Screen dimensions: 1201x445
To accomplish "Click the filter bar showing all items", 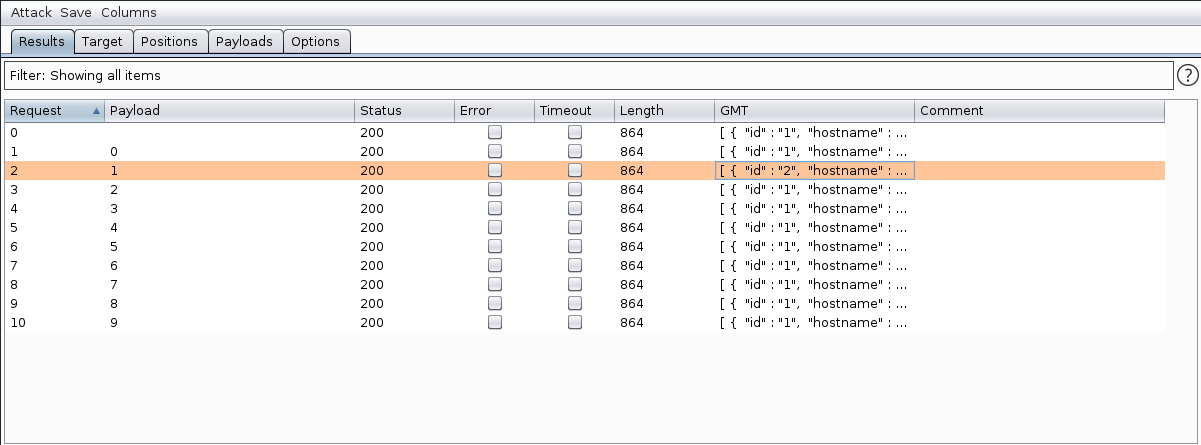I will tap(587, 75).
